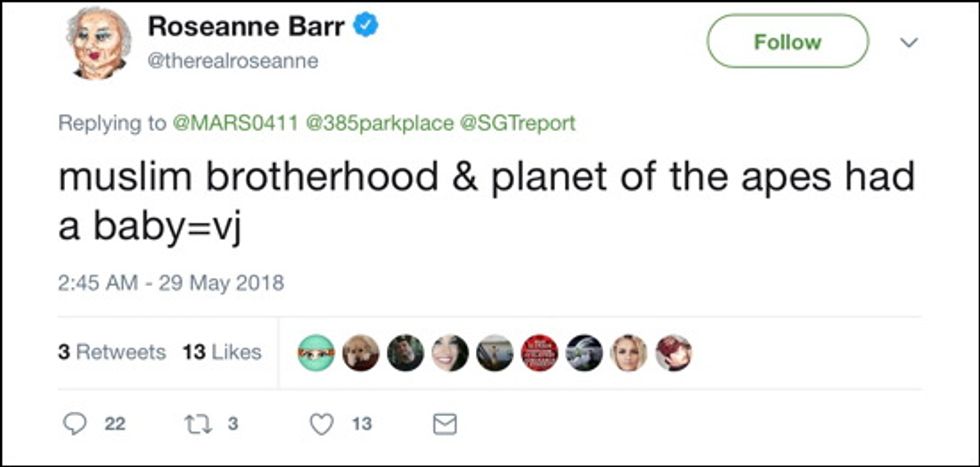Click the red liker avatar with text
Image resolution: width=980 pixels, height=467 pixels.
[x=540, y=352]
